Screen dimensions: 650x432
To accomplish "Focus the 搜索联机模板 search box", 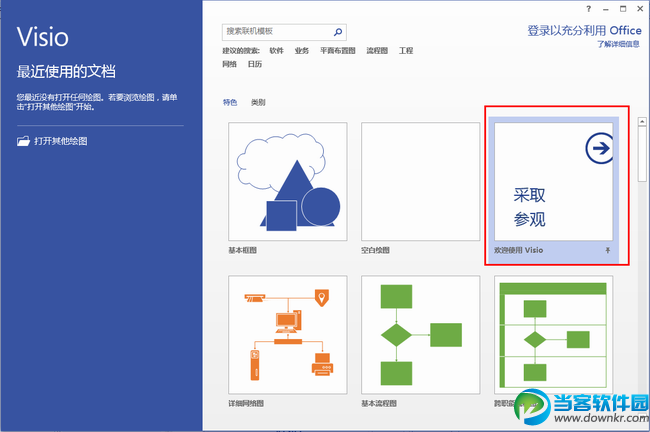I will pyautogui.click(x=284, y=32).
